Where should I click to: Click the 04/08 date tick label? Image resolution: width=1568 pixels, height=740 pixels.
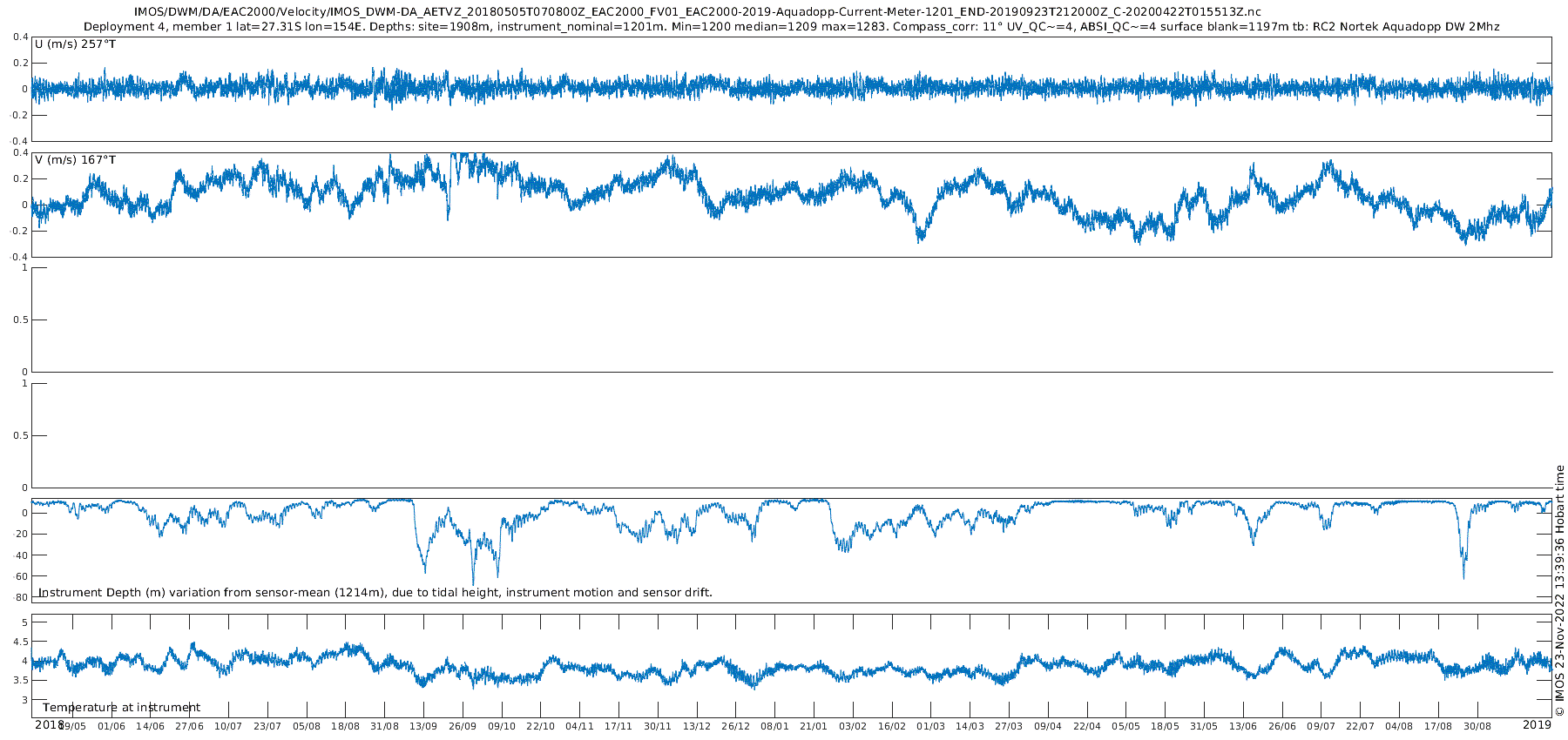coord(1399,726)
